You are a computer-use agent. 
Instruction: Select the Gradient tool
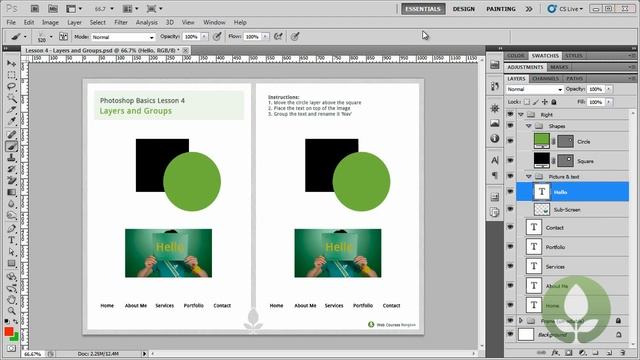point(11,192)
